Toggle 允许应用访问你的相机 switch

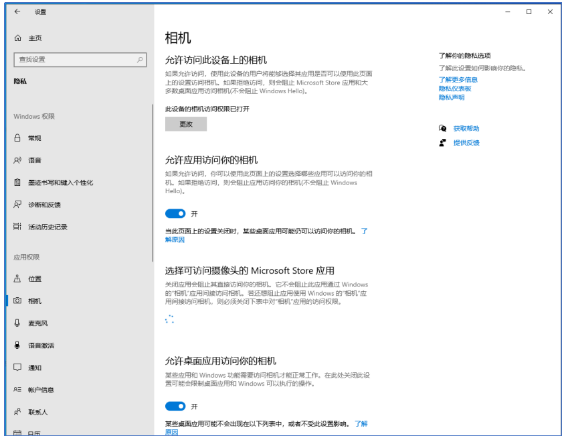175,214
